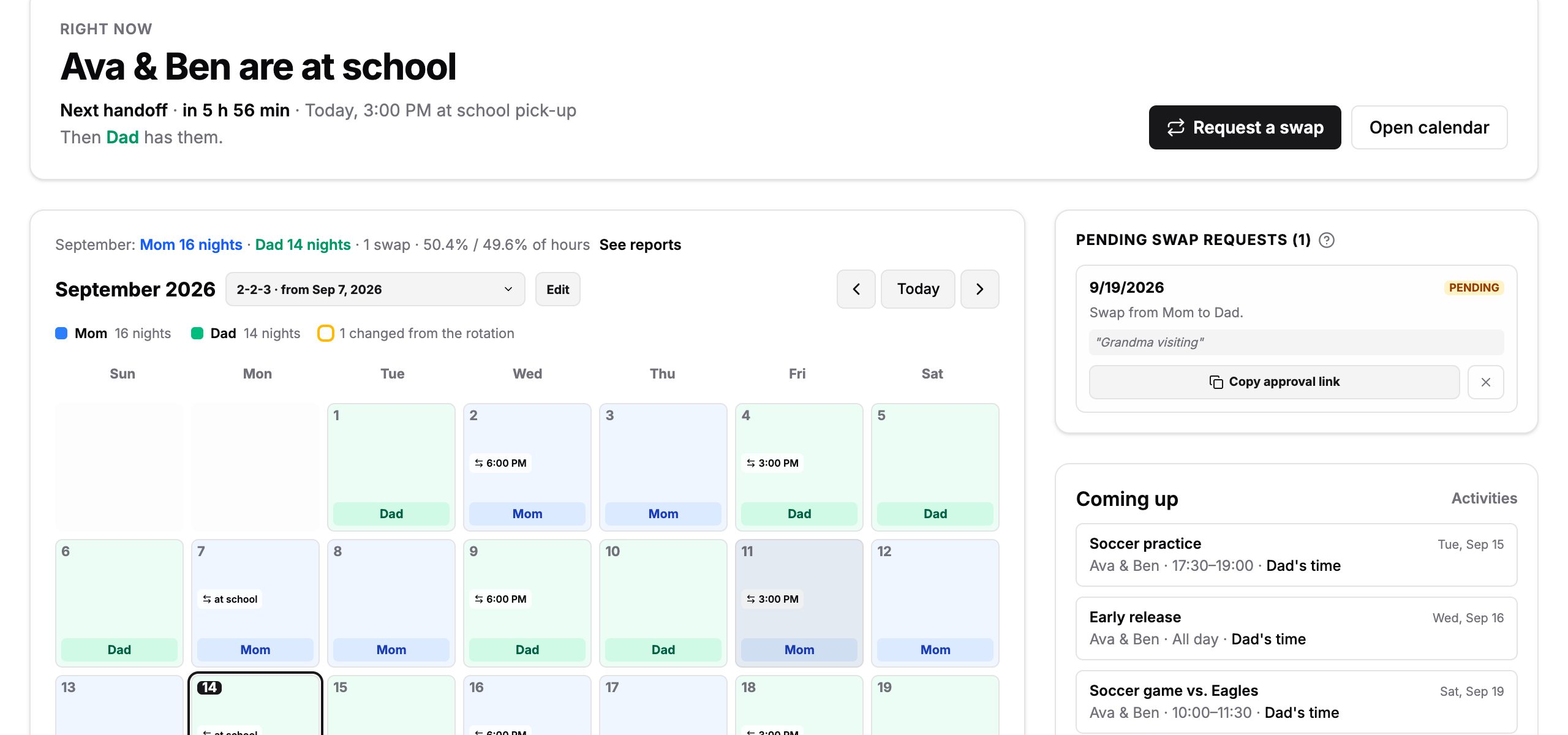
Task: Open Soccer practice event card
Action: [1296, 555]
